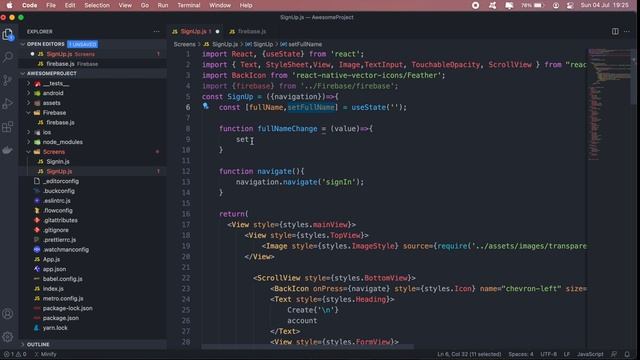The width and height of the screenshot is (640, 360).
Task: Click the Screens breadcrumb segment
Action: 184,44
